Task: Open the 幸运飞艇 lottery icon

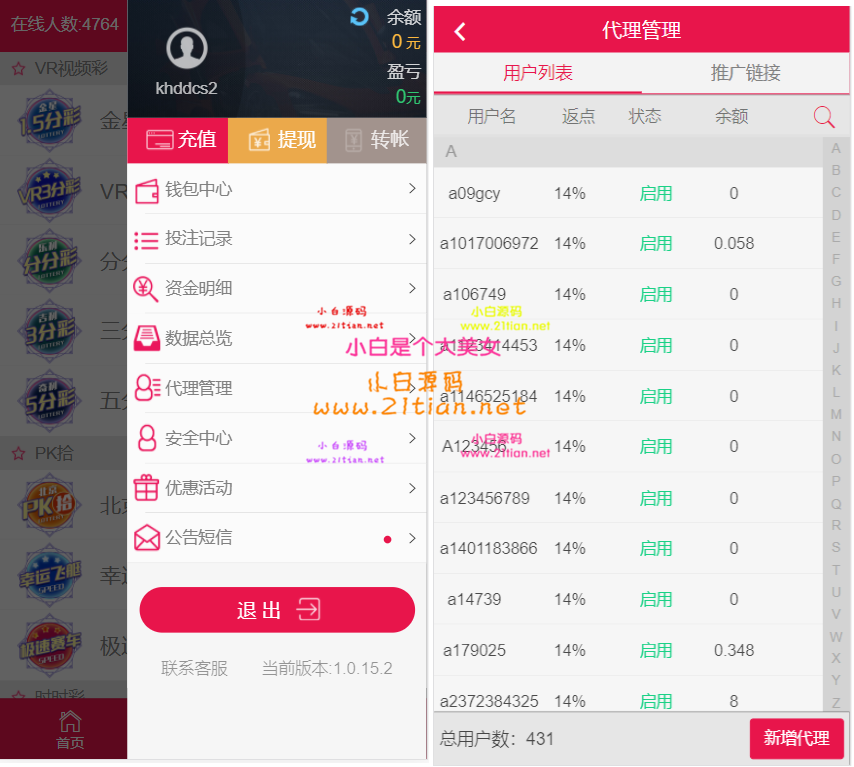Action: pyautogui.click(x=49, y=576)
